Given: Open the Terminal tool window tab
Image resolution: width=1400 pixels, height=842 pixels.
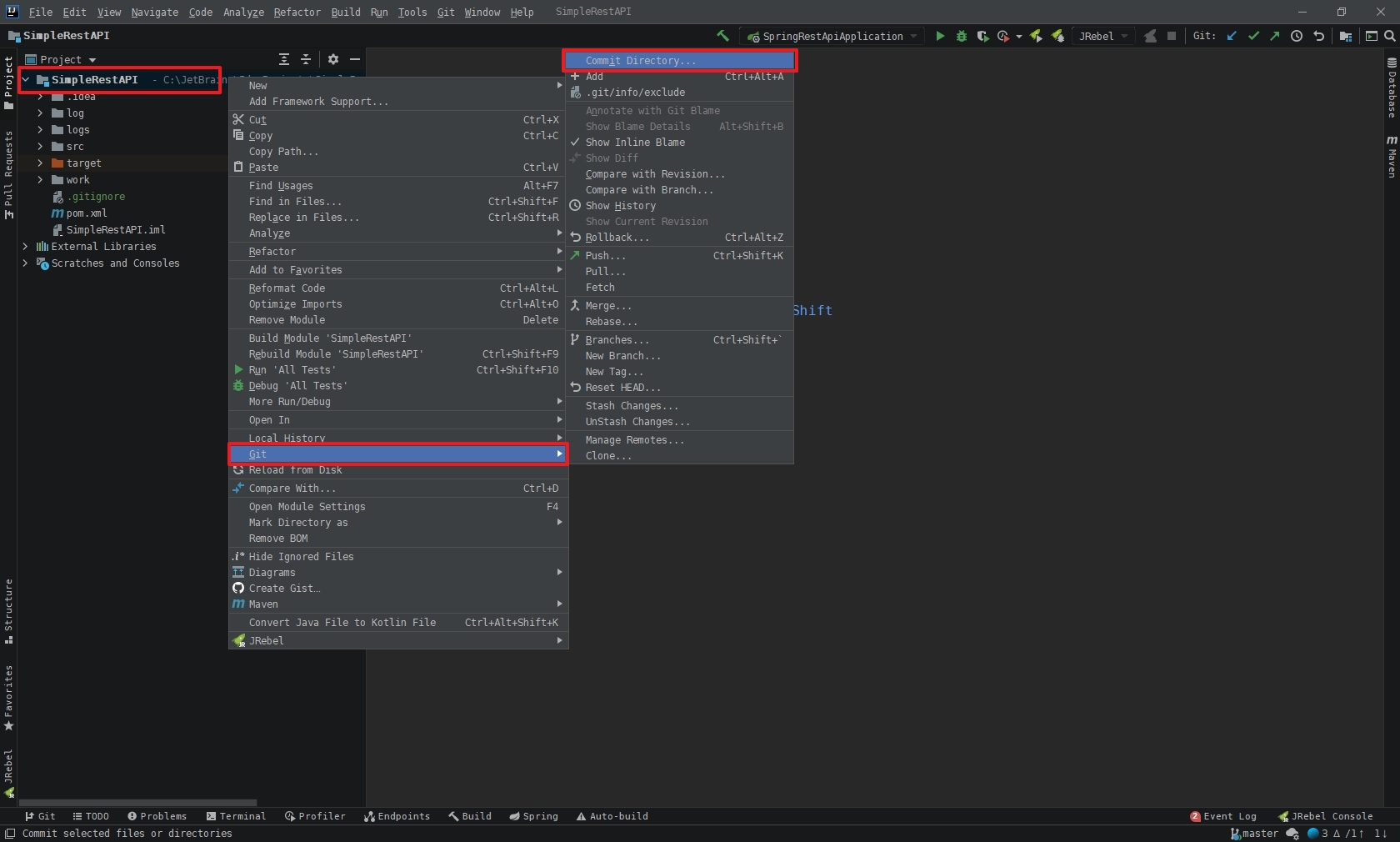Looking at the screenshot, I should (x=236, y=816).
